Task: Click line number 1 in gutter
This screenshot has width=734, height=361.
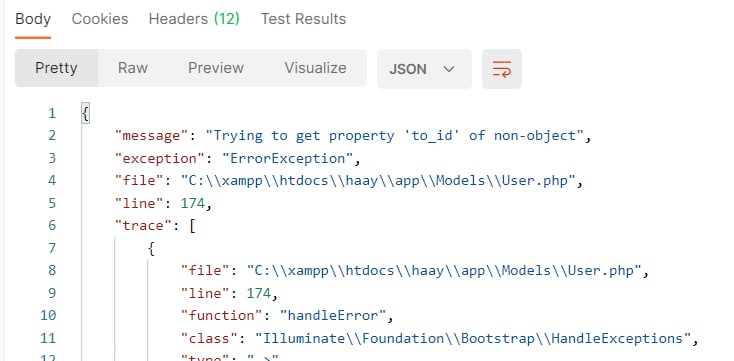Action: (x=51, y=113)
